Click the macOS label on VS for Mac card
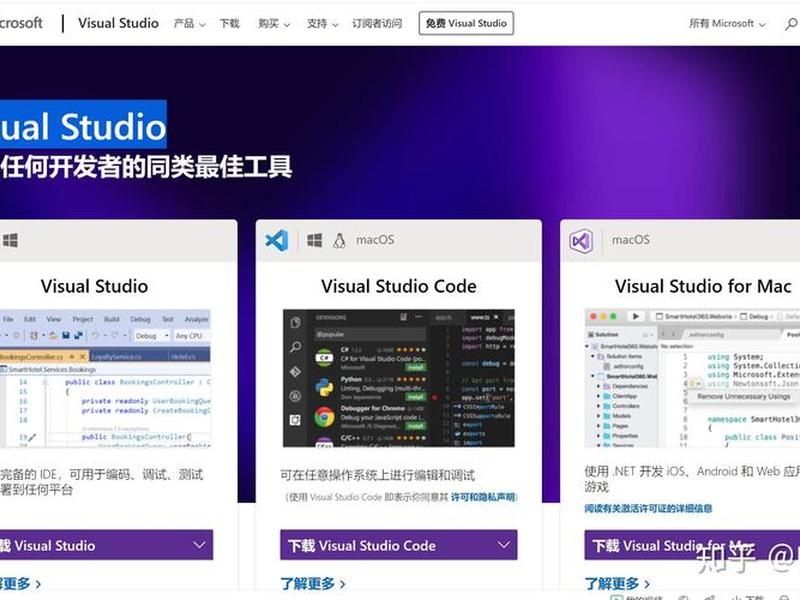Screen dimensions: 800x600 click(631, 240)
